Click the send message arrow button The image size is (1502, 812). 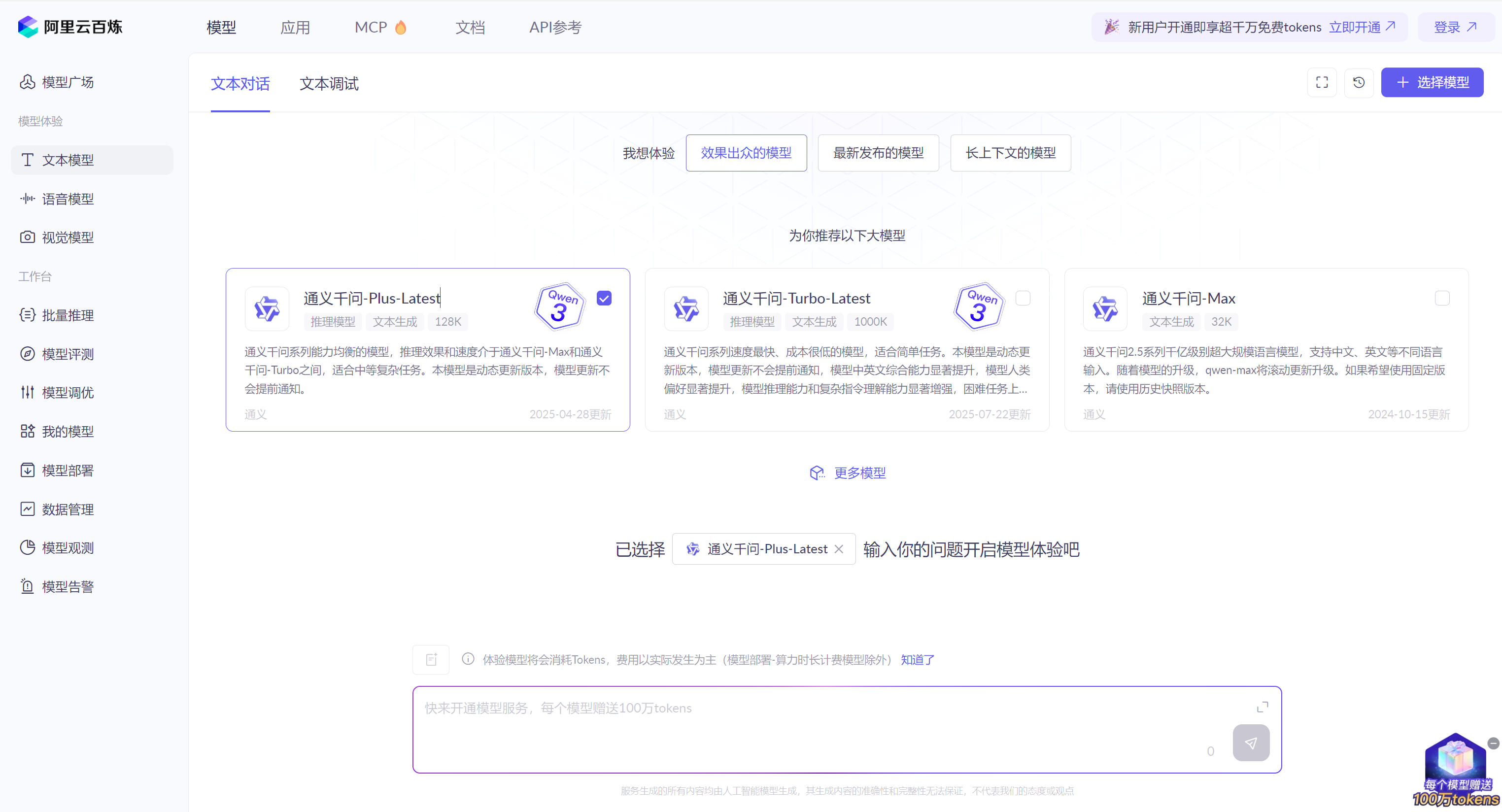coord(1250,742)
